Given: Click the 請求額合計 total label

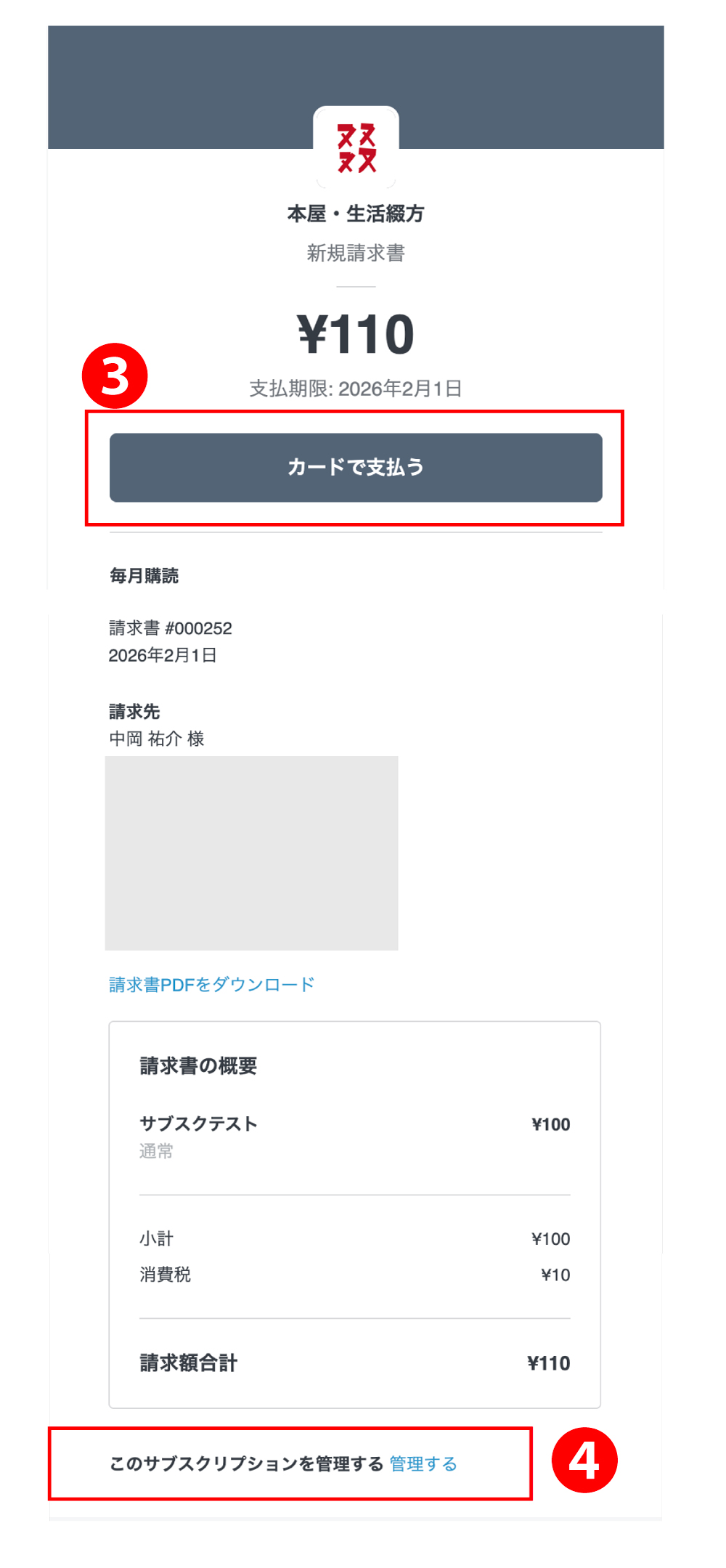Looking at the screenshot, I should click(188, 1363).
